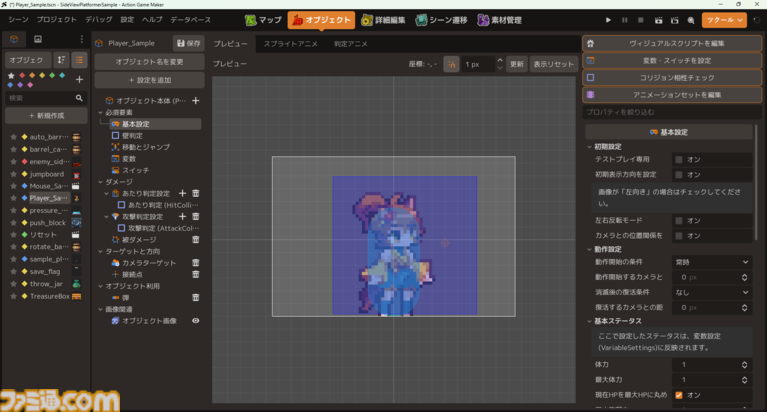
Task: Add a new あたり判定設定 with plus icon
Action: click(182, 193)
